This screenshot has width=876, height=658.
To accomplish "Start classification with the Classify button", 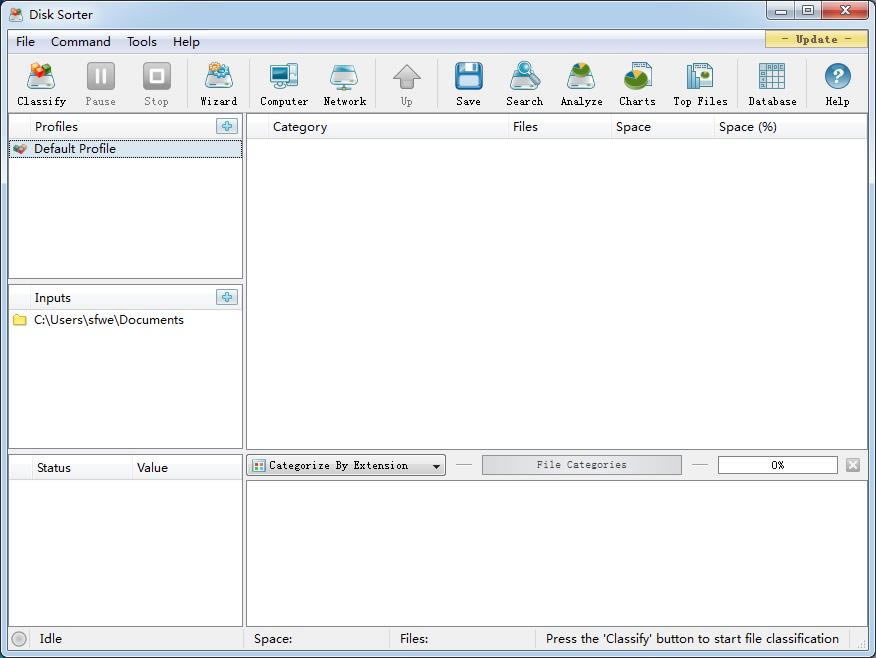I will (41, 84).
